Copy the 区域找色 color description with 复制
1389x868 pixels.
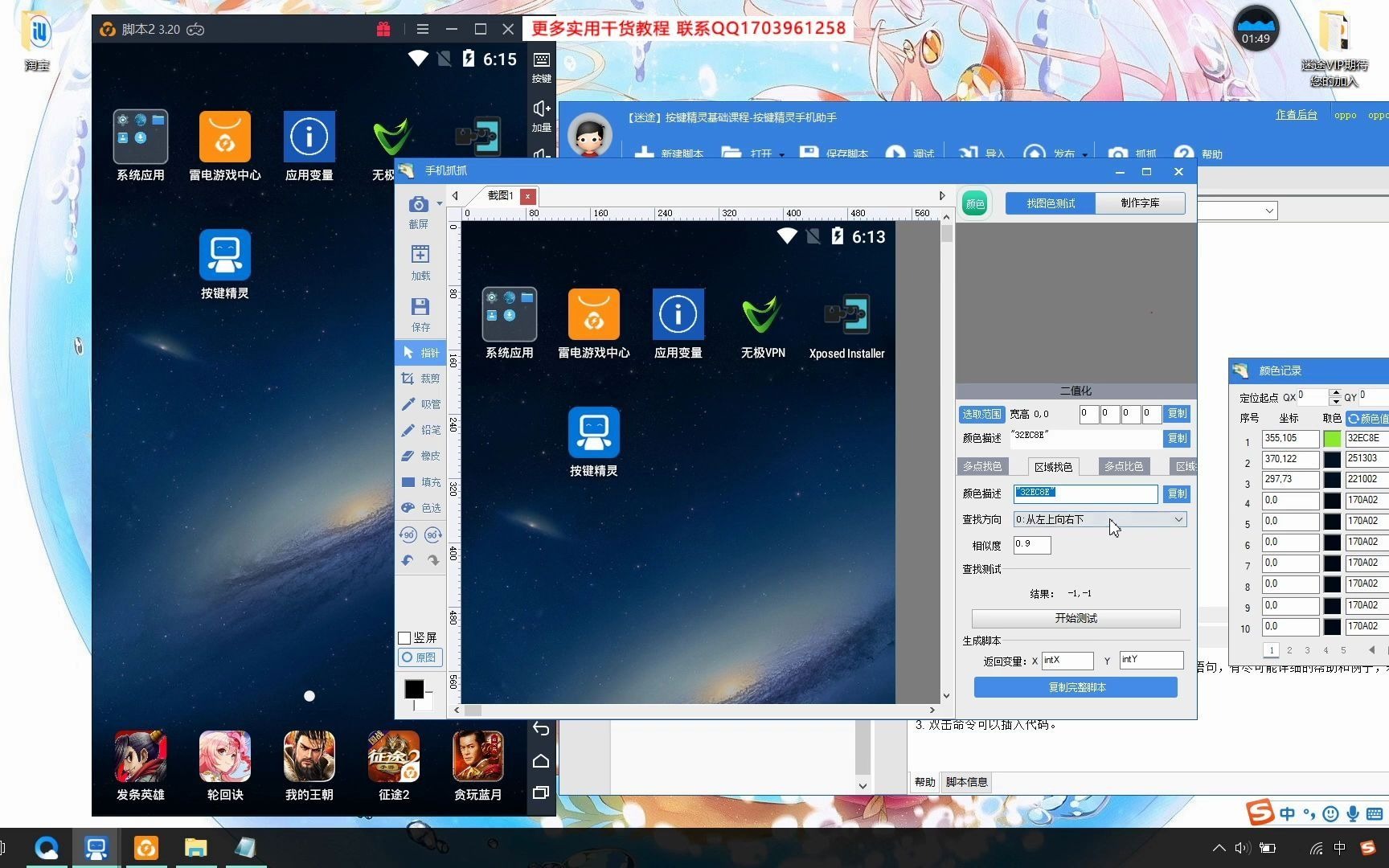click(x=1177, y=493)
